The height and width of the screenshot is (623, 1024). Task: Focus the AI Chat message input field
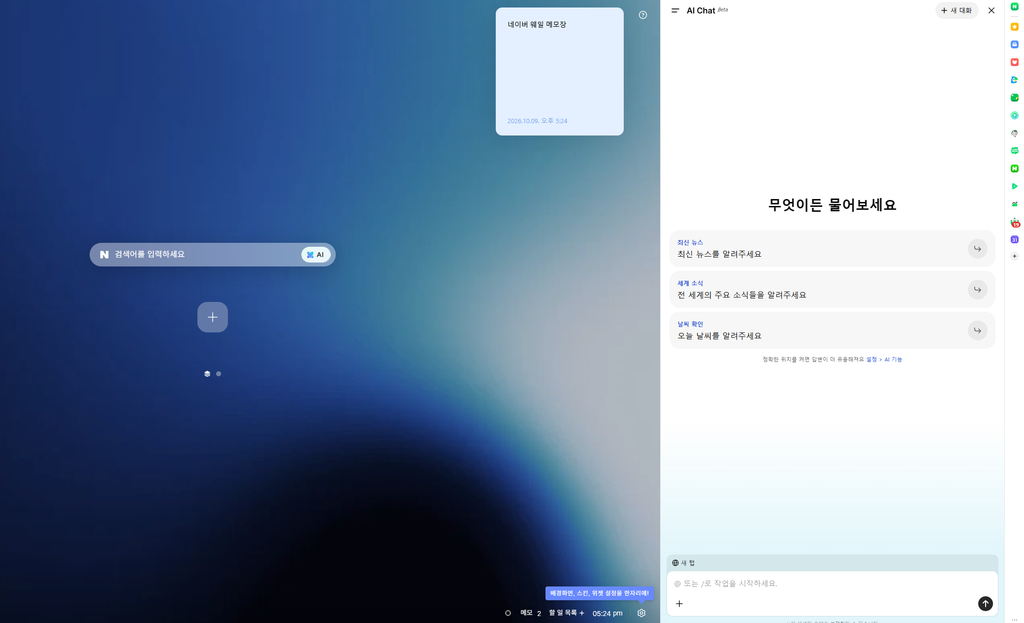coord(831,583)
